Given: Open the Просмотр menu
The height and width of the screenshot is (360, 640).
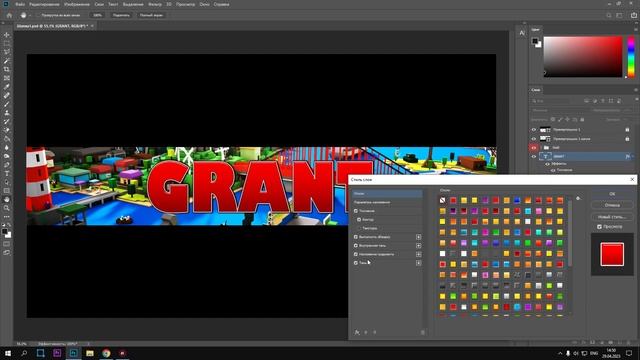Looking at the screenshot, I should pyautogui.click(x=185, y=4).
